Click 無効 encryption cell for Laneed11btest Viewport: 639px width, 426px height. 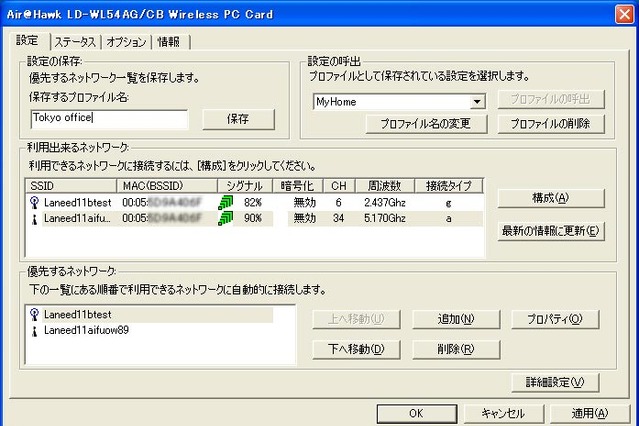click(305, 203)
